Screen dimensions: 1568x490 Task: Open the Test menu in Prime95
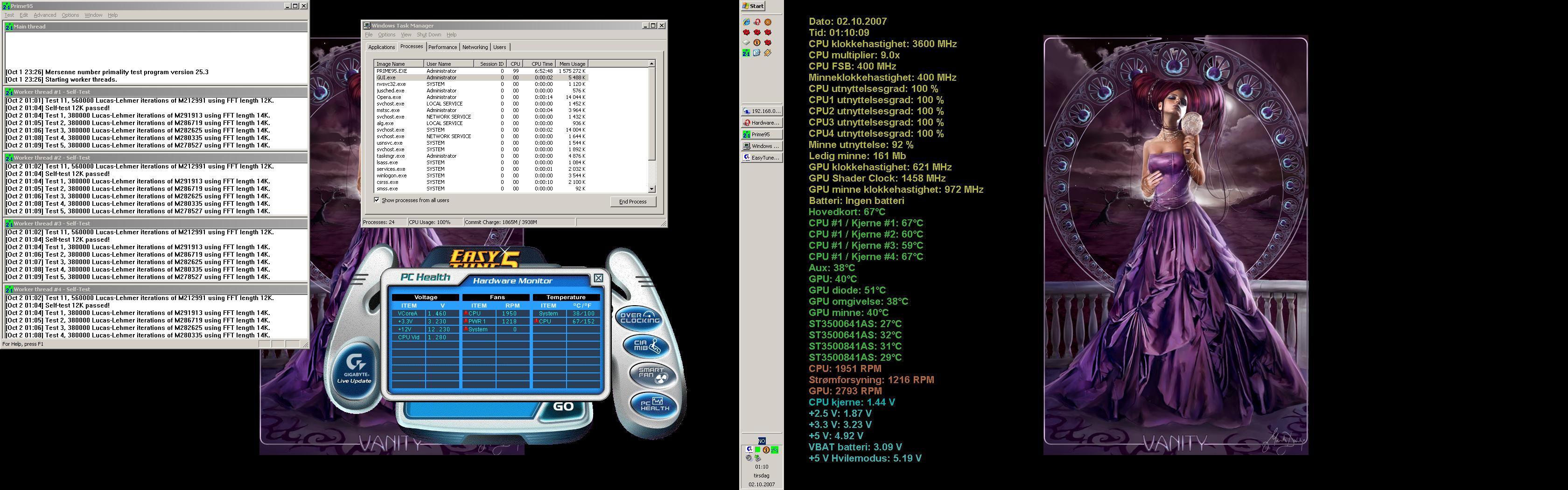click(9, 15)
